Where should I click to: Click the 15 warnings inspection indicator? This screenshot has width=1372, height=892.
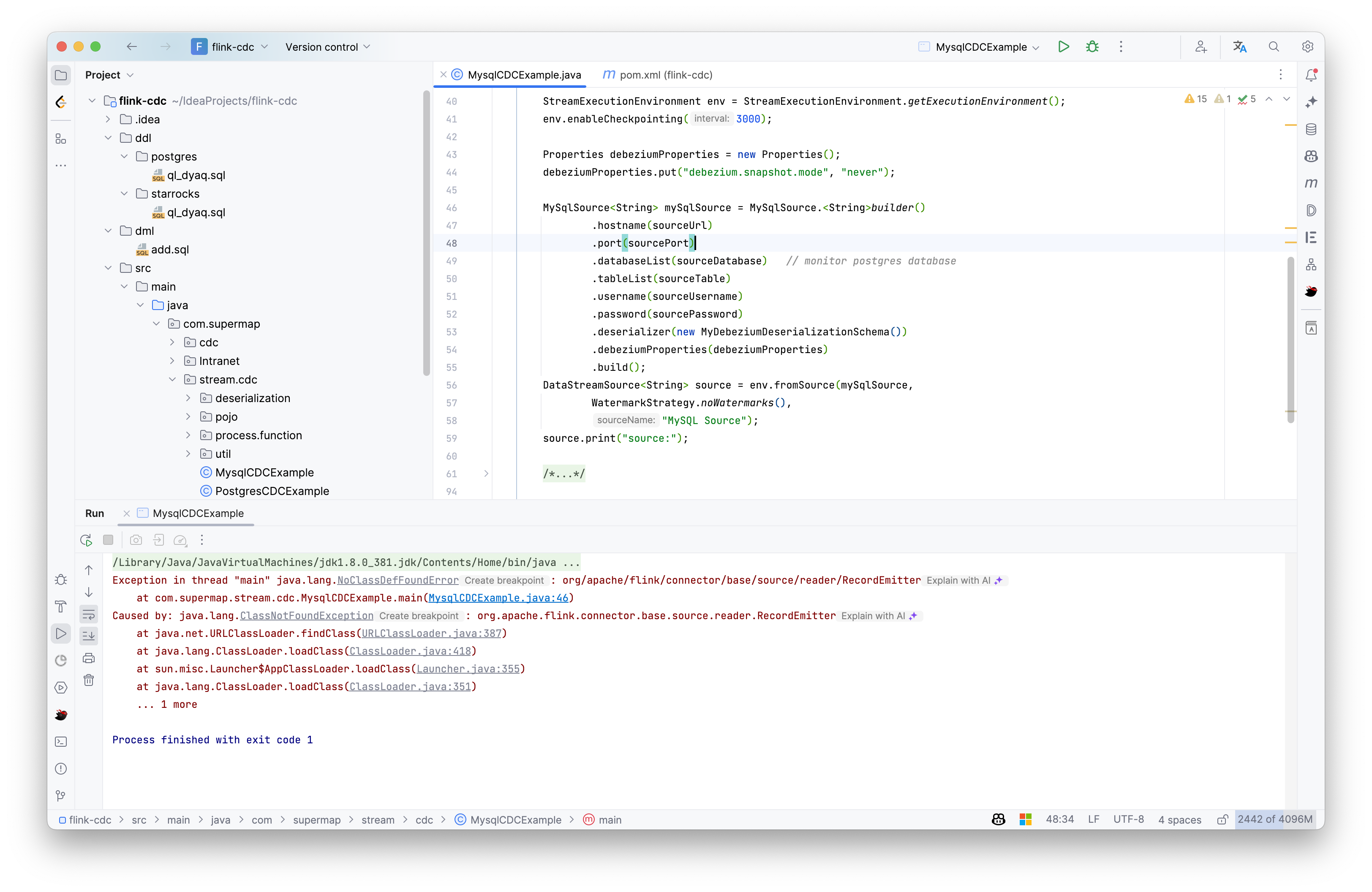point(1195,99)
